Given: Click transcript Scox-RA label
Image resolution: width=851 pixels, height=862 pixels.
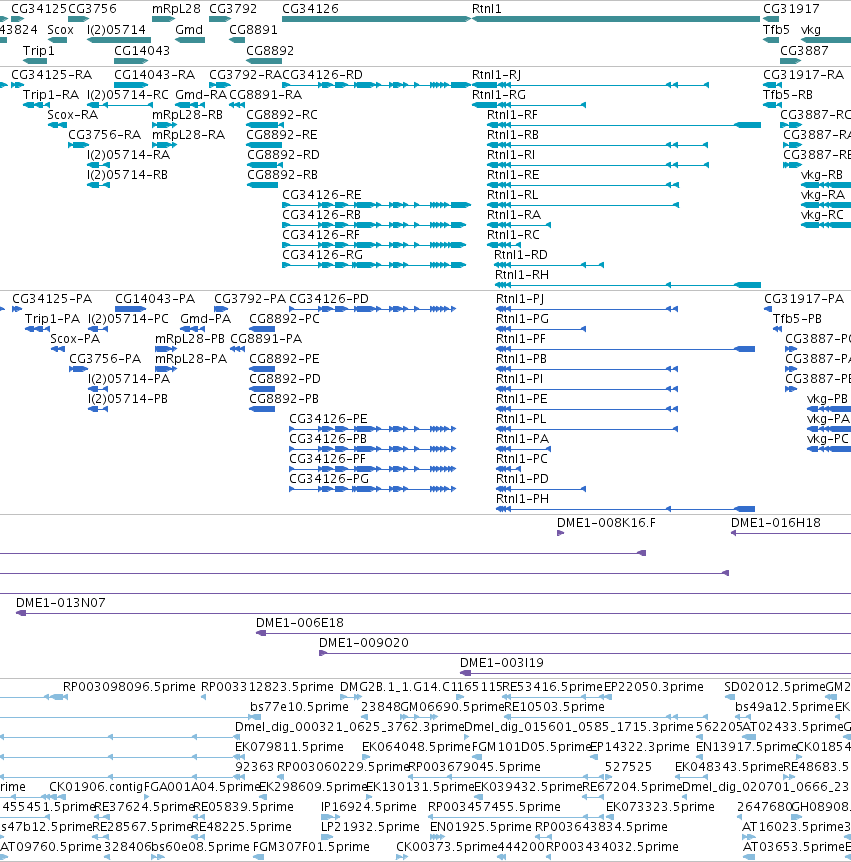Looking at the screenshot, I should tap(73, 115).
